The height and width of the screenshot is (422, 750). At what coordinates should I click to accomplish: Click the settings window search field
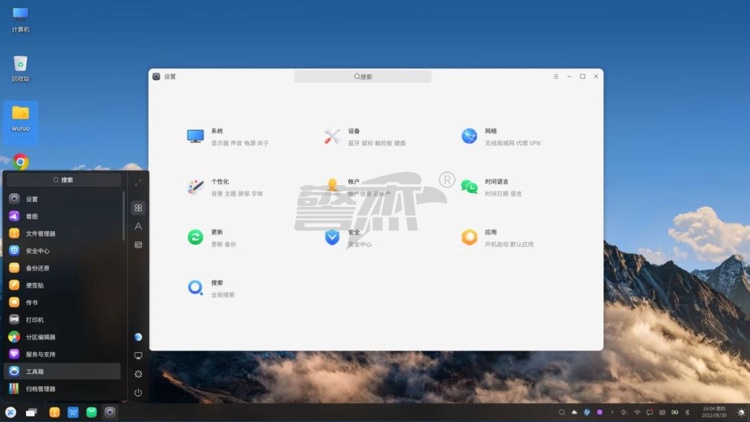[363, 76]
